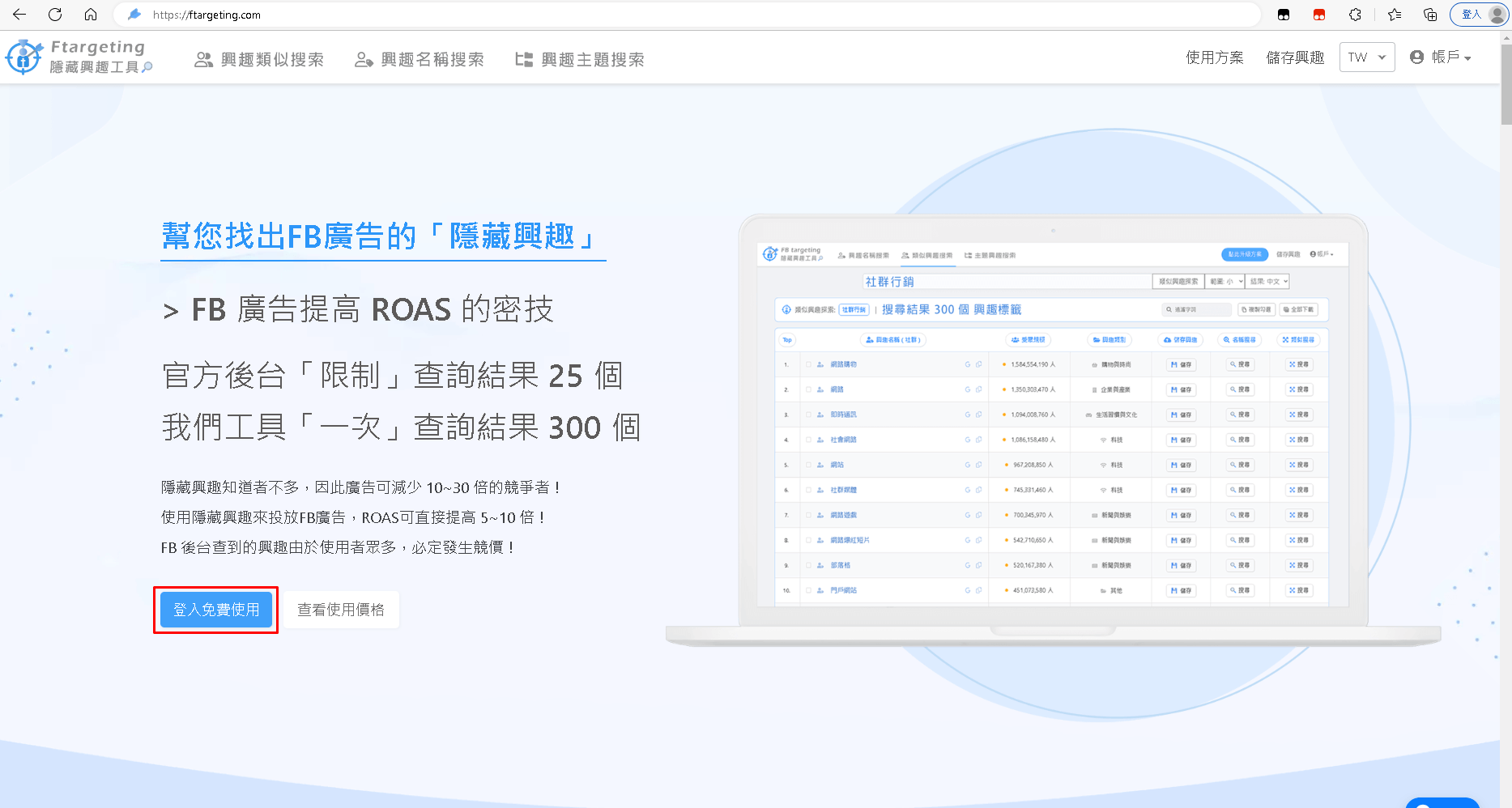The height and width of the screenshot is (808, 1512).
Task: Click the text '> FB 廣告提高 ROAS 的密技'
Action: click(358, 309)
